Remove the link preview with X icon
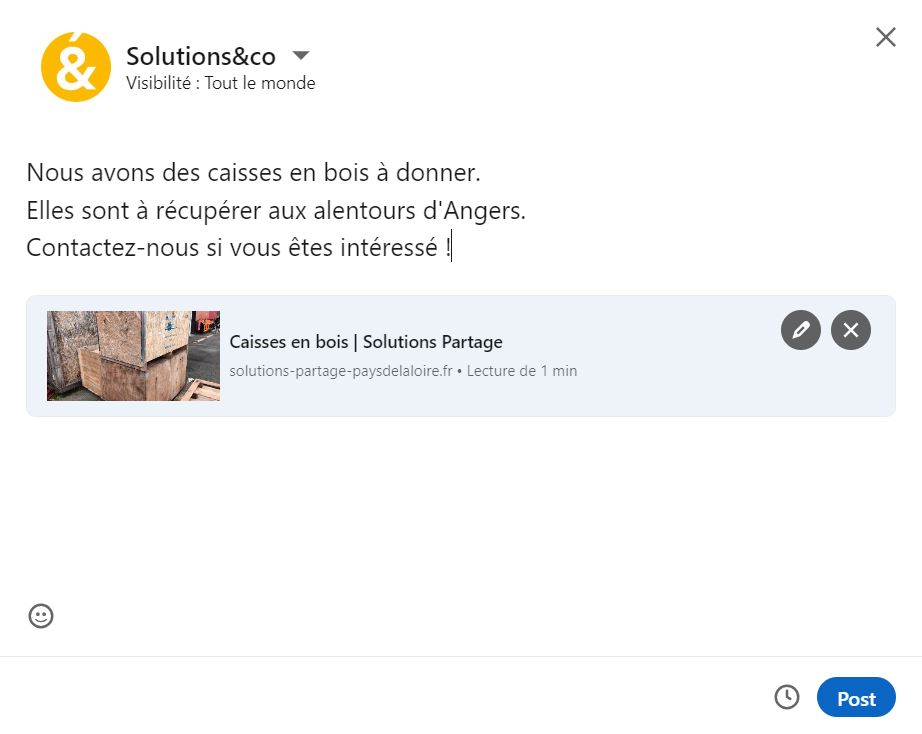The image size is (922, 734). [851, 330]
